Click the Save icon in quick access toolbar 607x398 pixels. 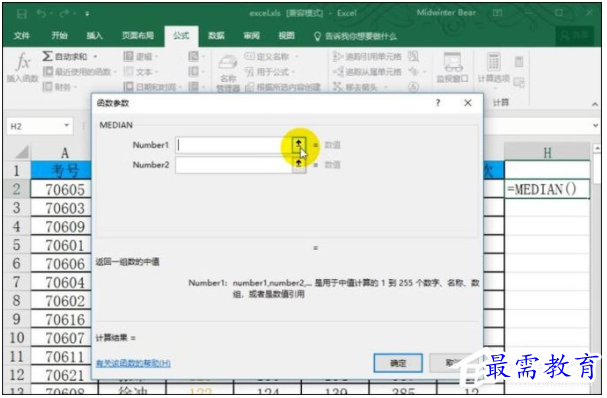tap(22, 14)
